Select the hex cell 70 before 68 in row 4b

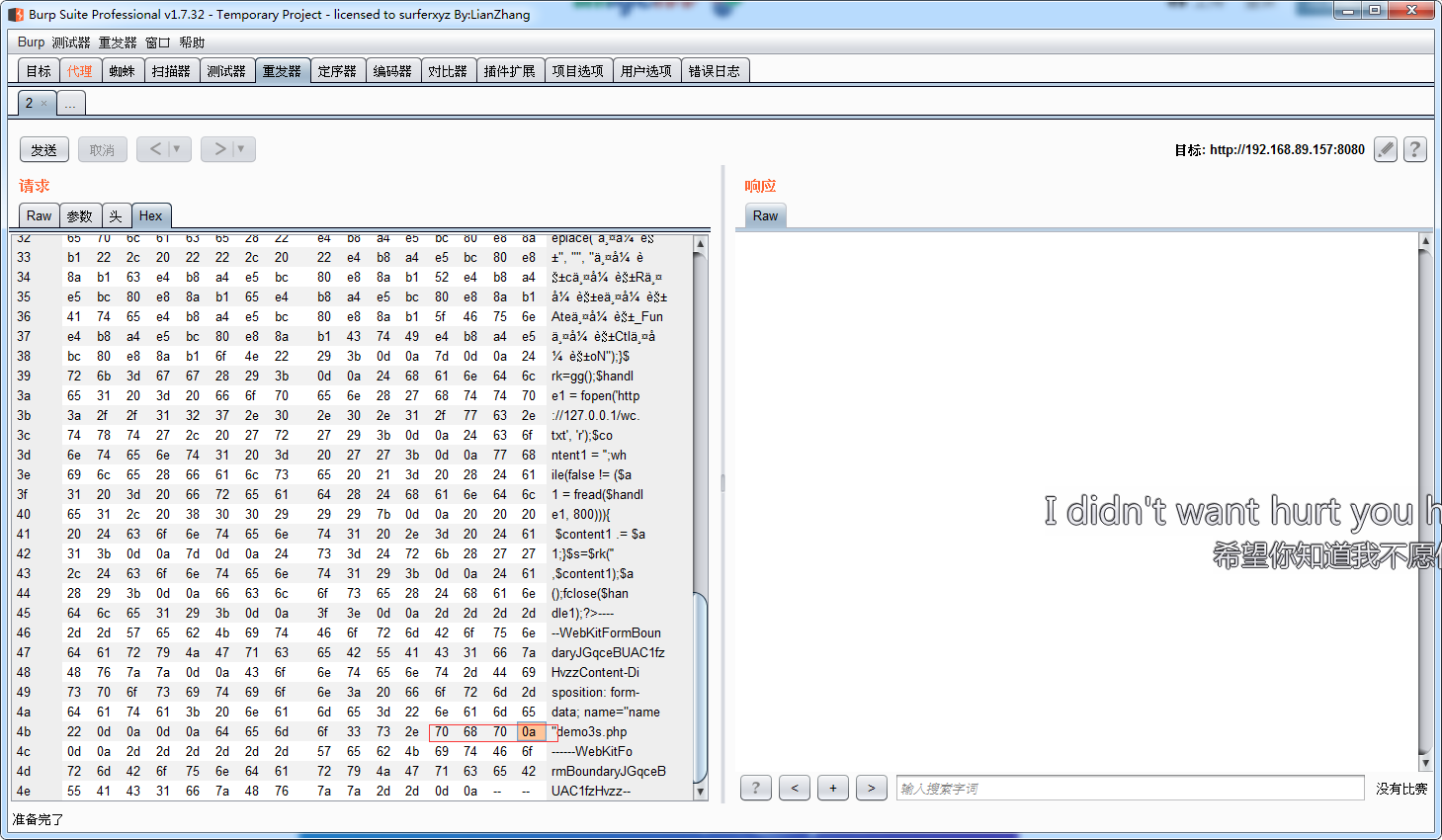point(442,732)
